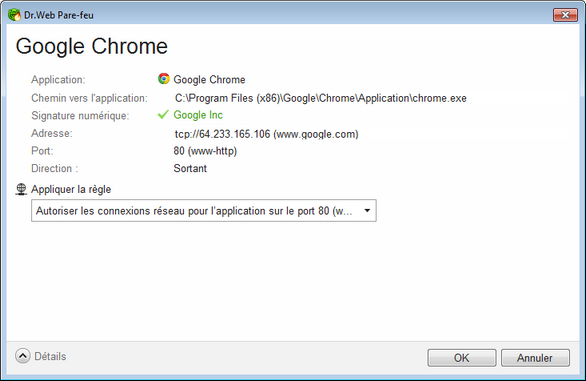586x381 pixels.
Task: Open the rule dropdown arrow
Action: (367, 211)
